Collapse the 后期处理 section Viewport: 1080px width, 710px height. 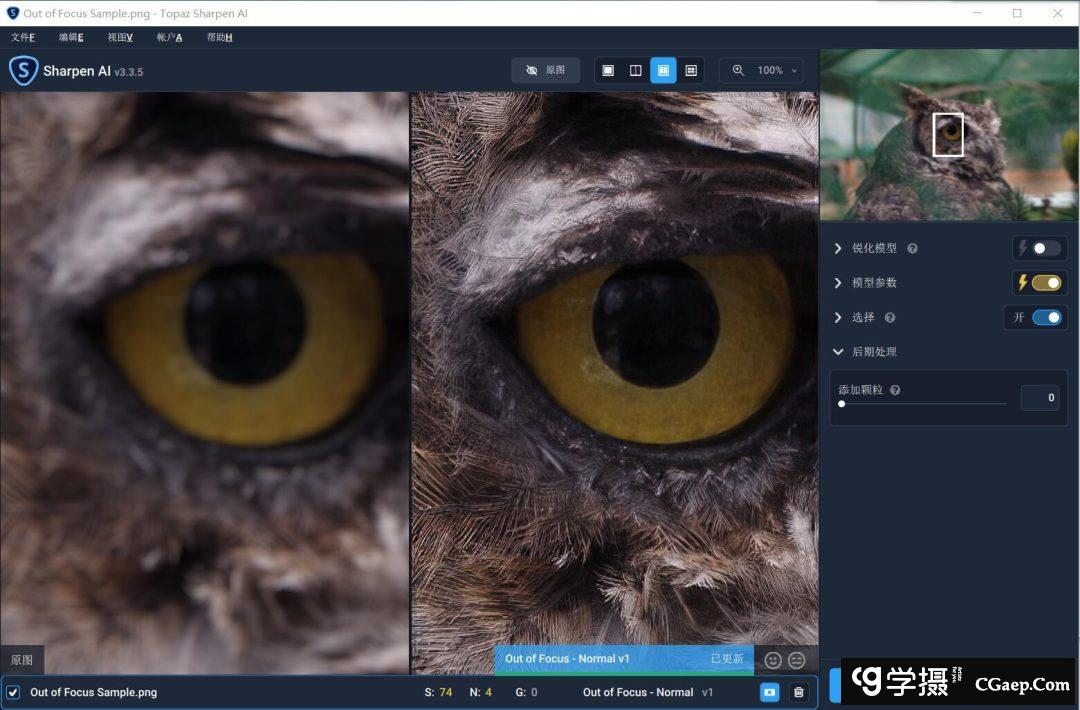click(838, 352)
